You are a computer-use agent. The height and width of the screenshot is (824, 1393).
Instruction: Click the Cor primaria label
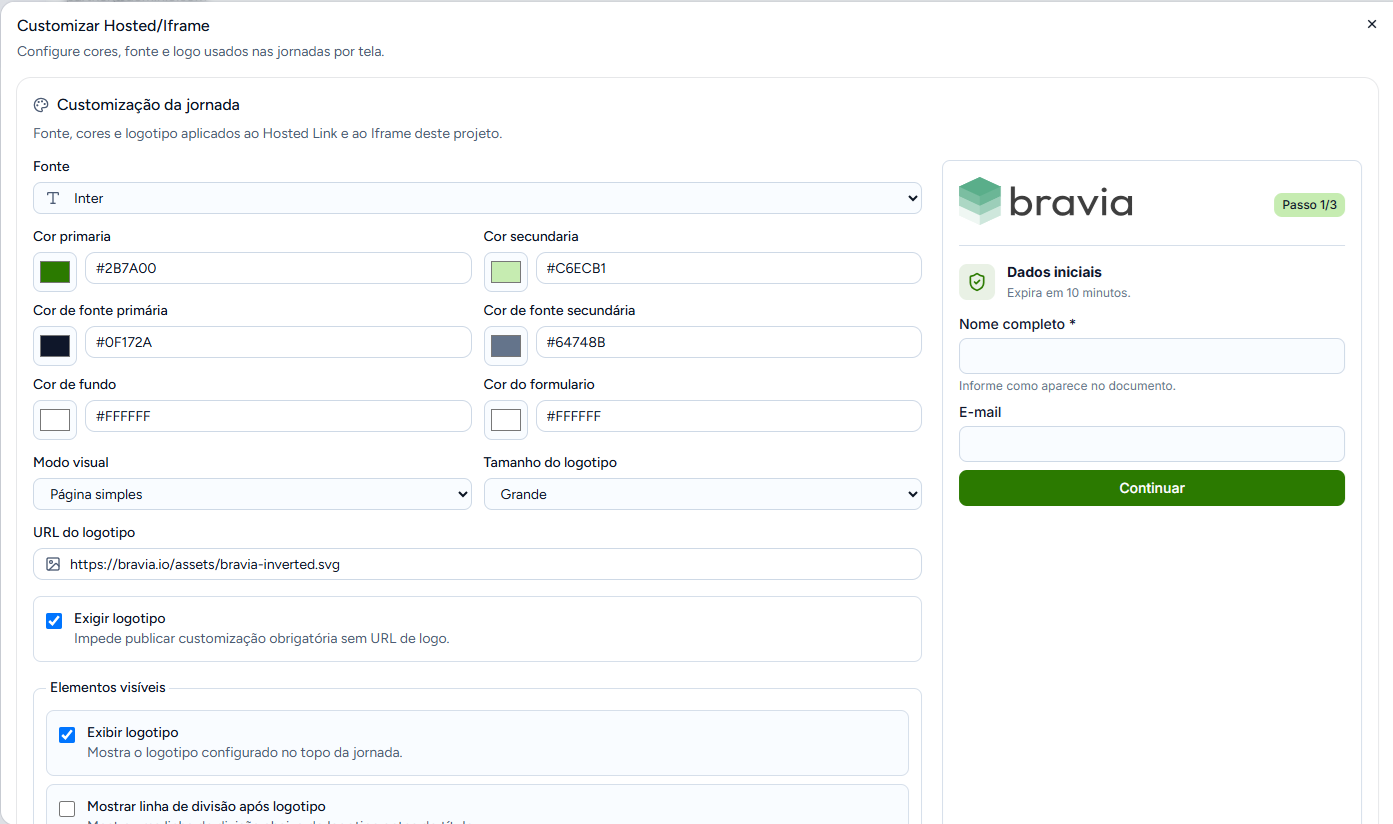click(72, 237)
